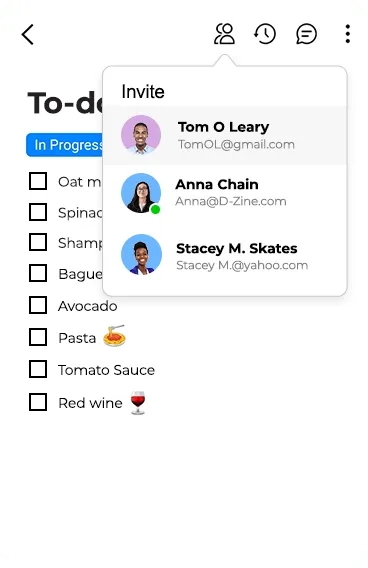Screen dimensions: 368x568
Task: Open the three-dot more options menu
Action: pyautogui.click(x=347, y=34)
